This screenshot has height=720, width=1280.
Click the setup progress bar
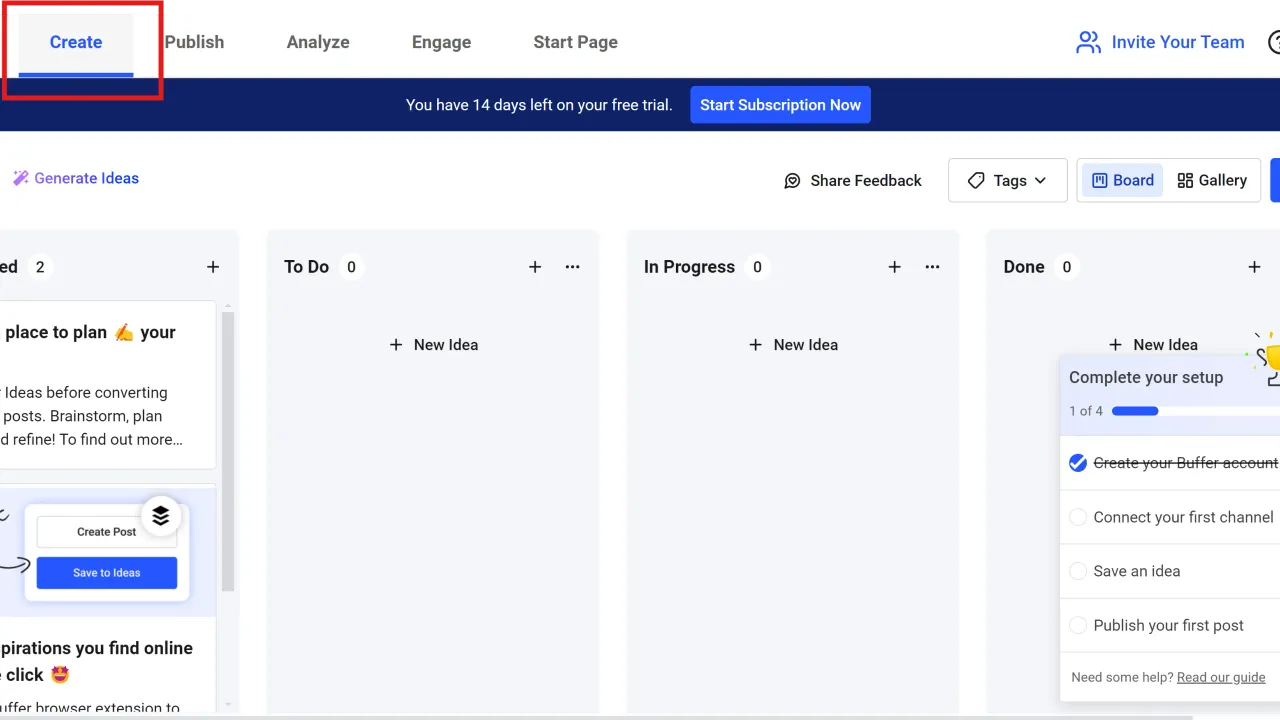[x=1196, y=411]
